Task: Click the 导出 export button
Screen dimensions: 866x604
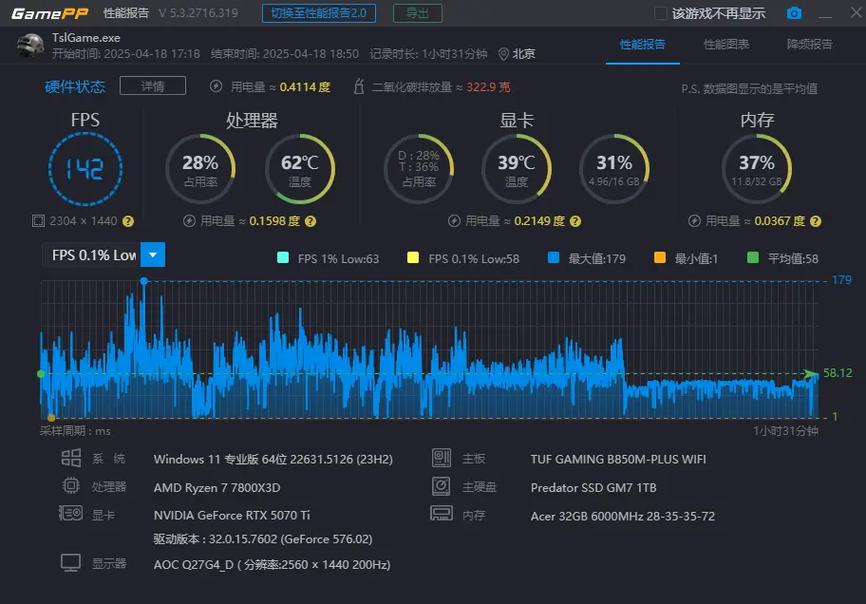Action: pyautogui.click(x=418, y=13)
